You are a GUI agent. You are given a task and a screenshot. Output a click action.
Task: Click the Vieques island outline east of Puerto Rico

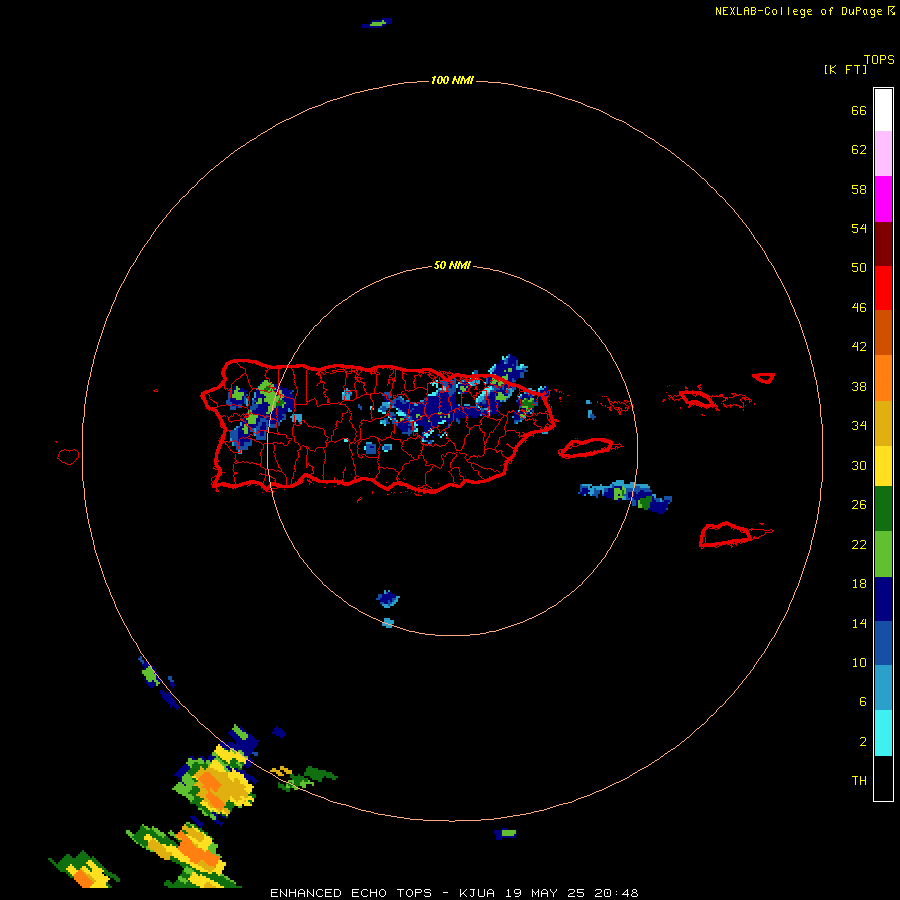589,448
